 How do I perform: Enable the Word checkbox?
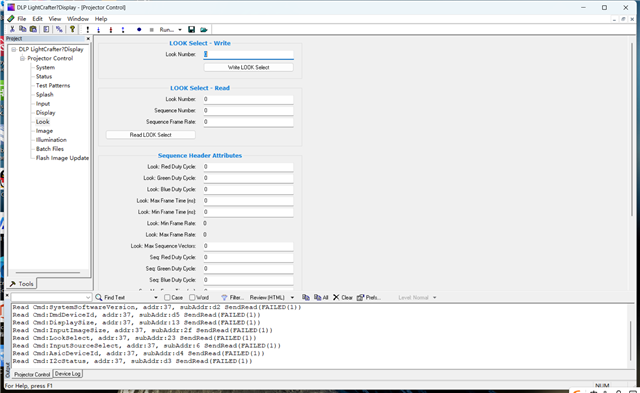(x=192, y=298)
